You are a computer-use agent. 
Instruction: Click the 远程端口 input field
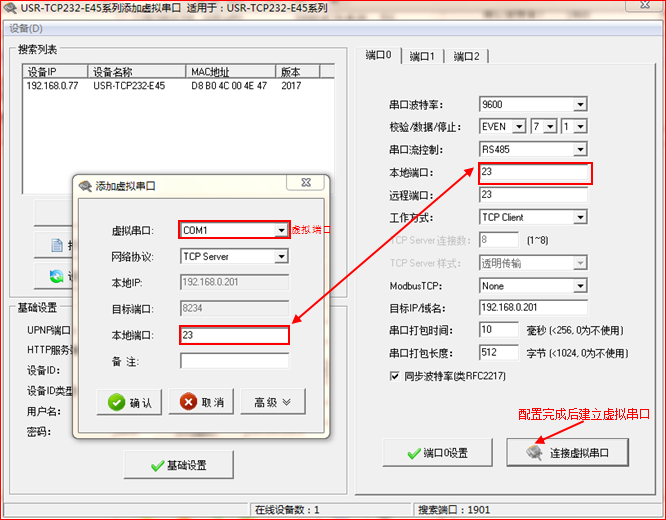tap(533, 195)
